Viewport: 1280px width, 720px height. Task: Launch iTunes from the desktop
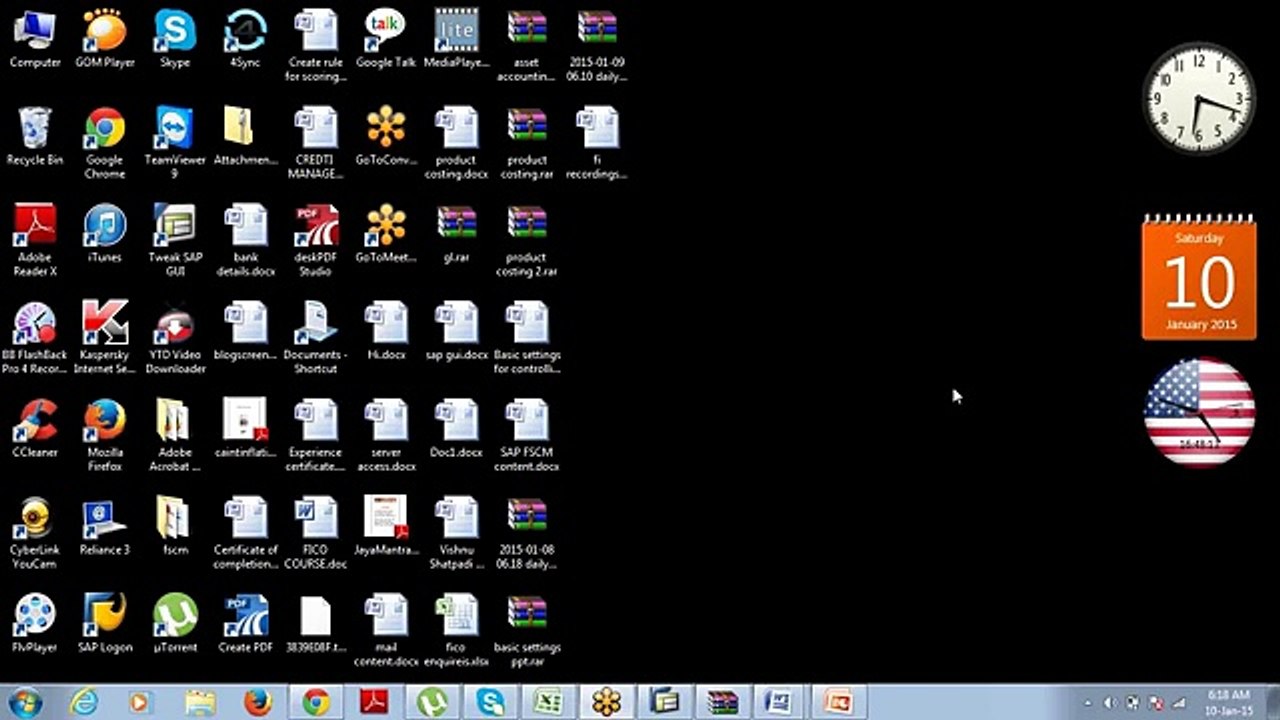[105, 234]
